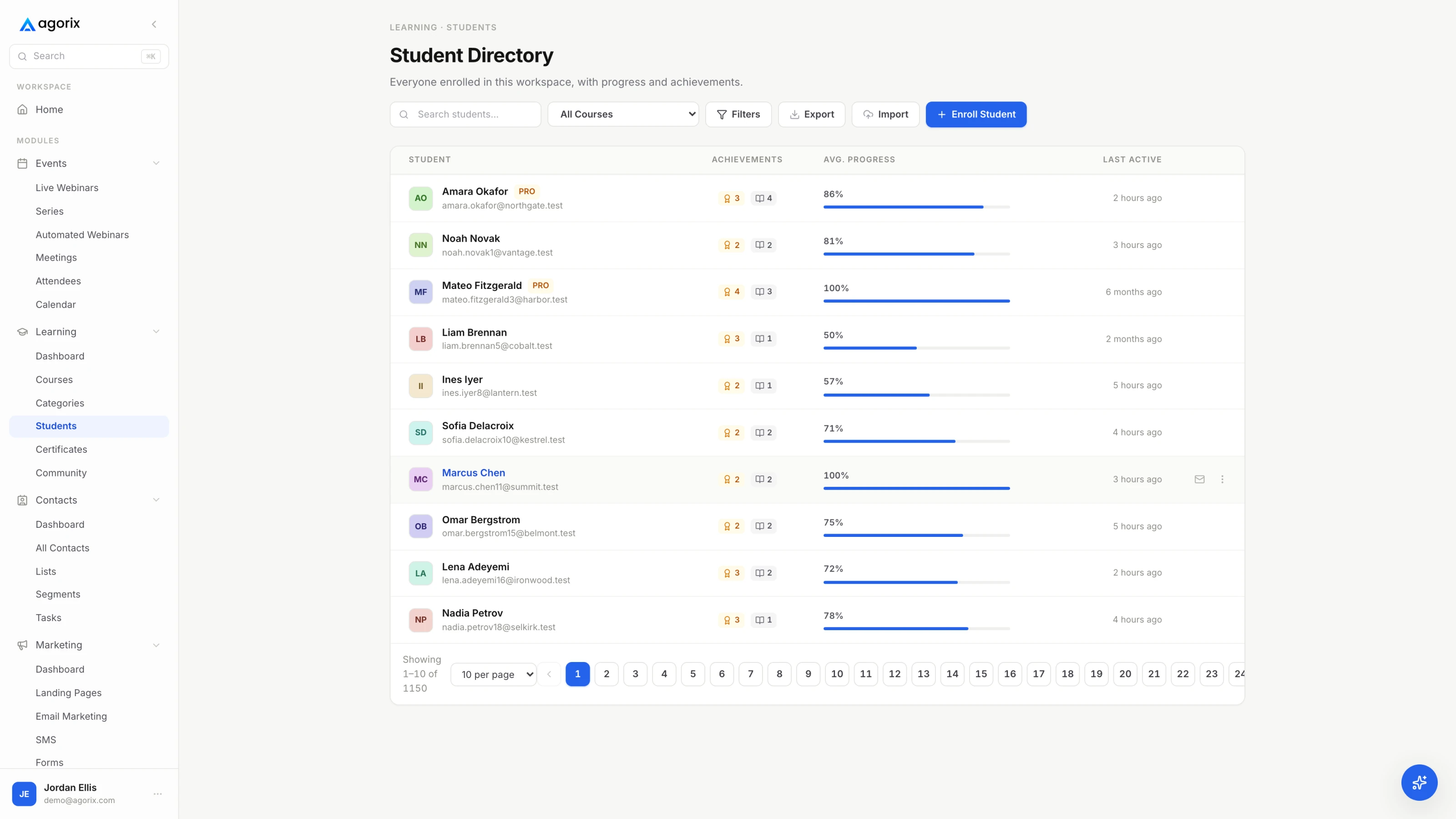Screen dimensions: 1456x819
Task: Click the Events calendar icon
Action: 23,163
